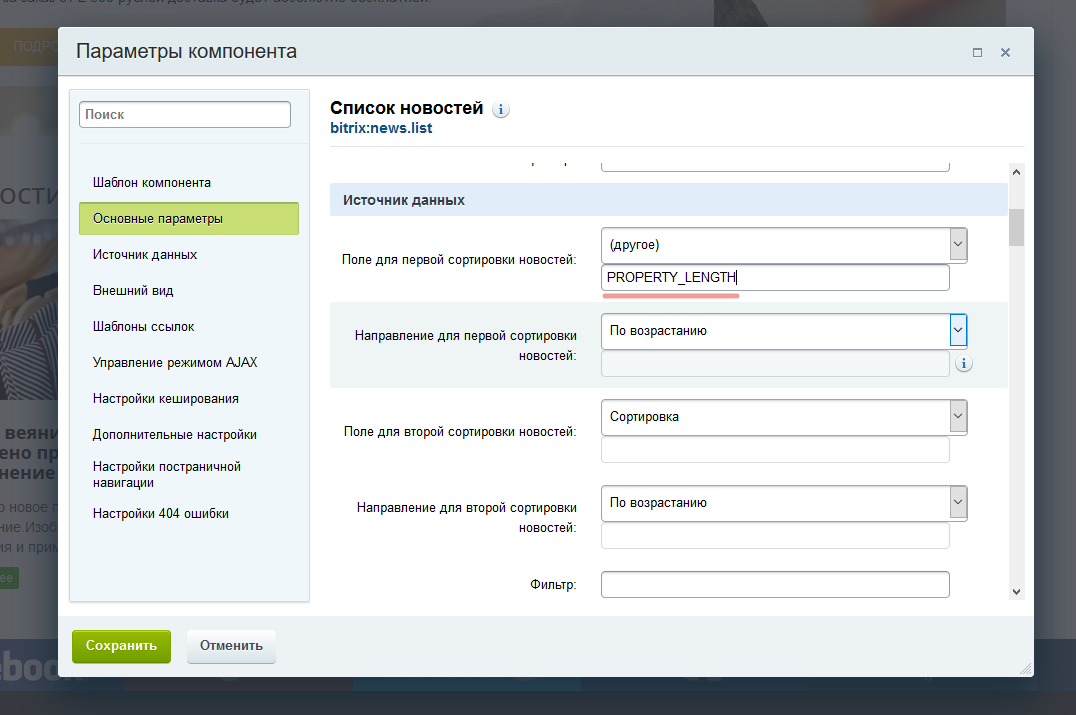Click the info icon beside the sort direction field
The width and height of the screenshot is (1076, 715).
click(963, 364)
